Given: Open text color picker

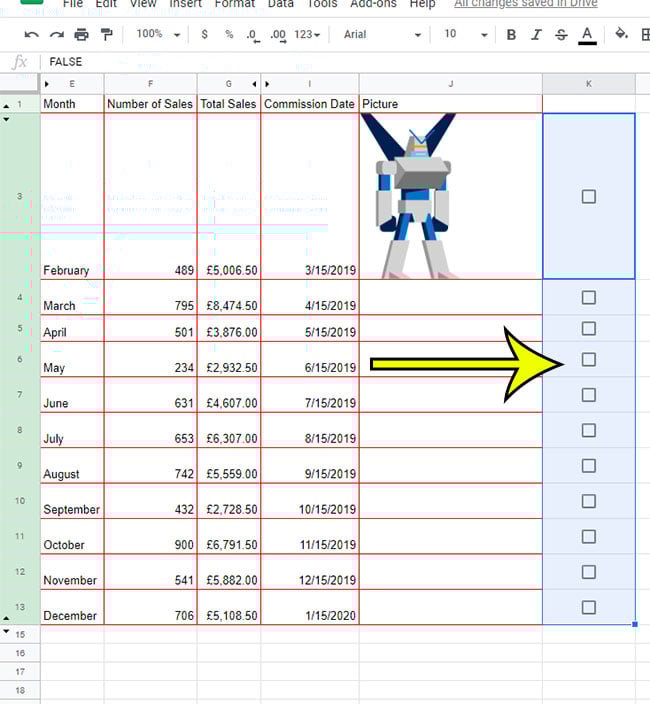Looking at the screenshot, I should click(x=587, y=35).
